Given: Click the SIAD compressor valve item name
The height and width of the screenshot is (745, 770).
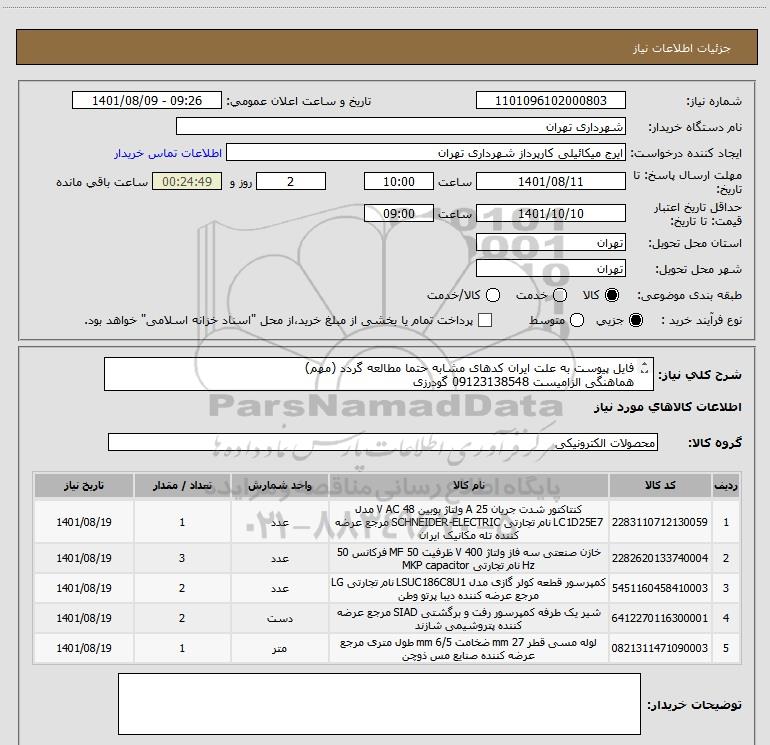Looking at the screenshot, I should [468, 618].
